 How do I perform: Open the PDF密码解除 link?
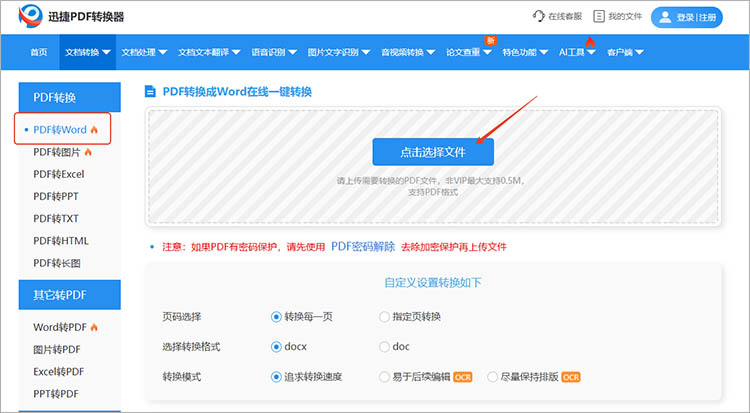coord(363,247)
